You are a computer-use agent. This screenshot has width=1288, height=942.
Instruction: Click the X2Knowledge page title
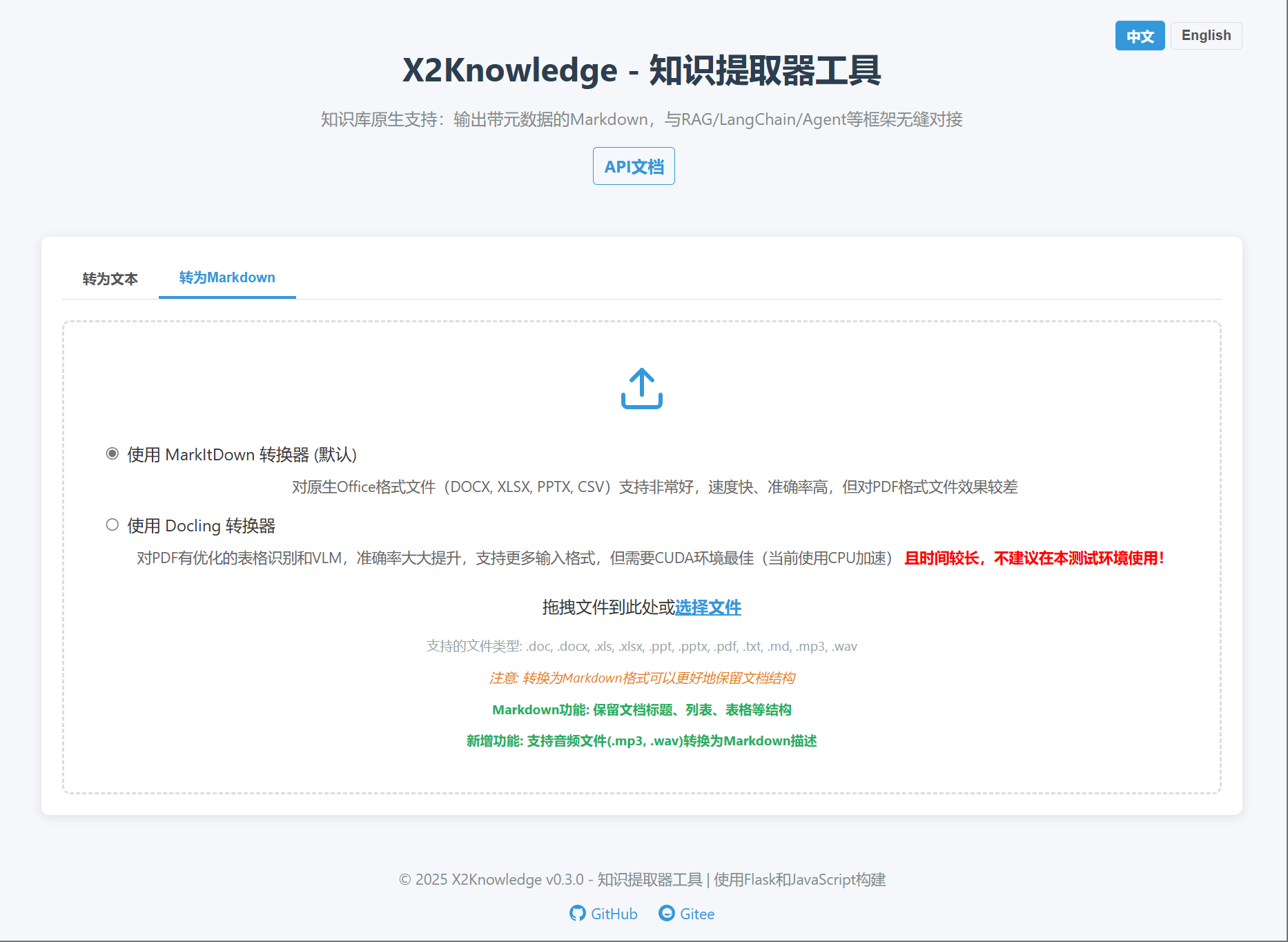click(642, 70)
